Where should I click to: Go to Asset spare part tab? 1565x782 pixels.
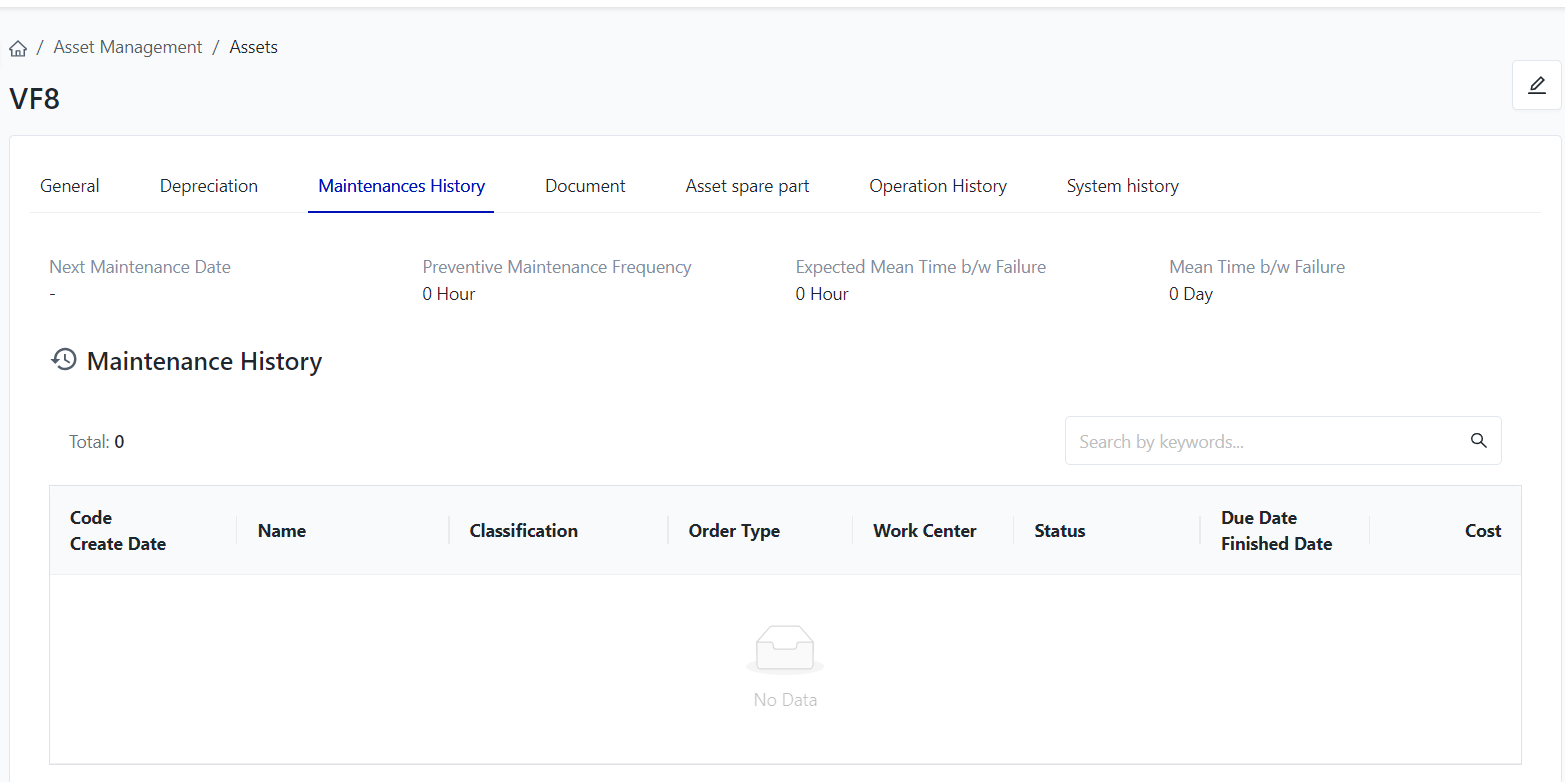click(x=747, y=186)
